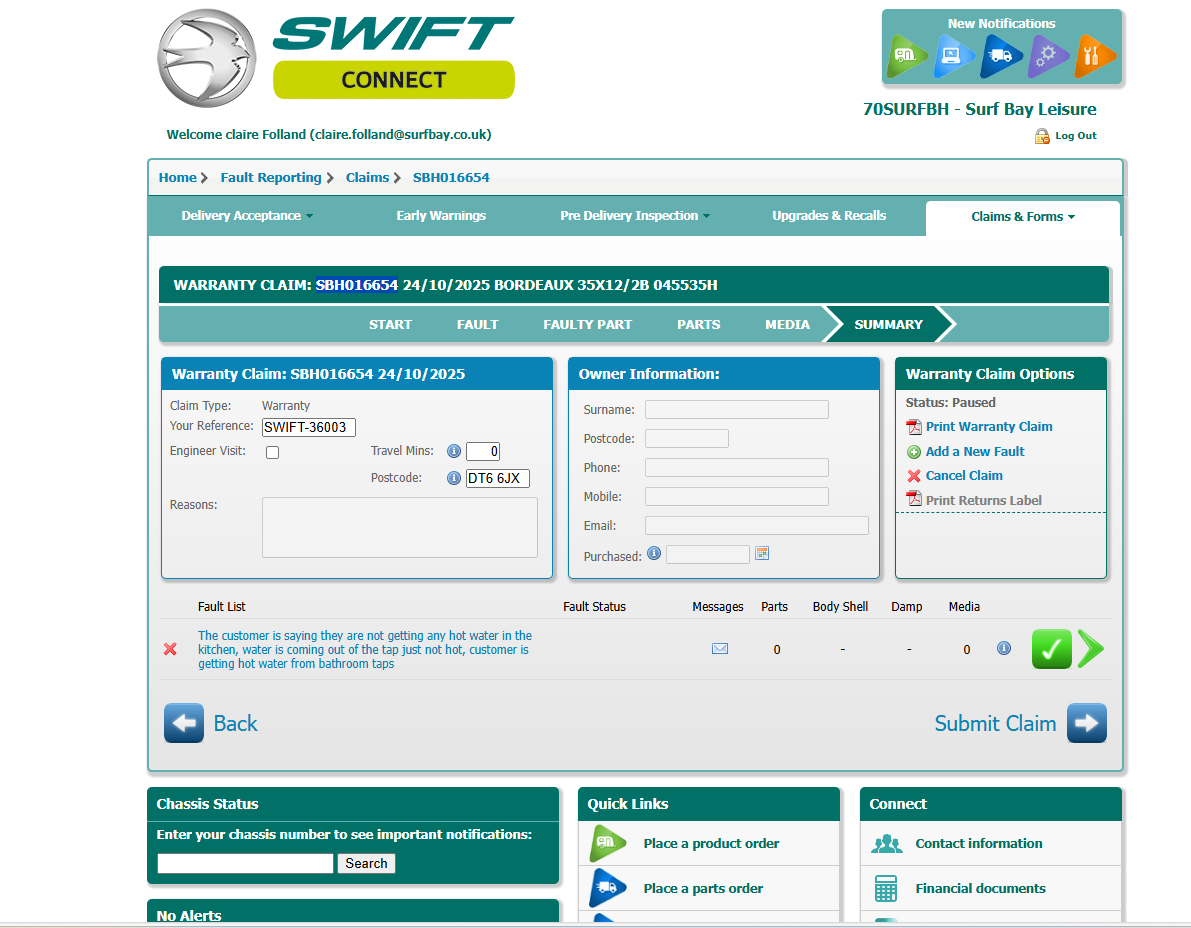
Task: Click the PDF icon beside Print Warranty Claim
Action: click(914, 427)
